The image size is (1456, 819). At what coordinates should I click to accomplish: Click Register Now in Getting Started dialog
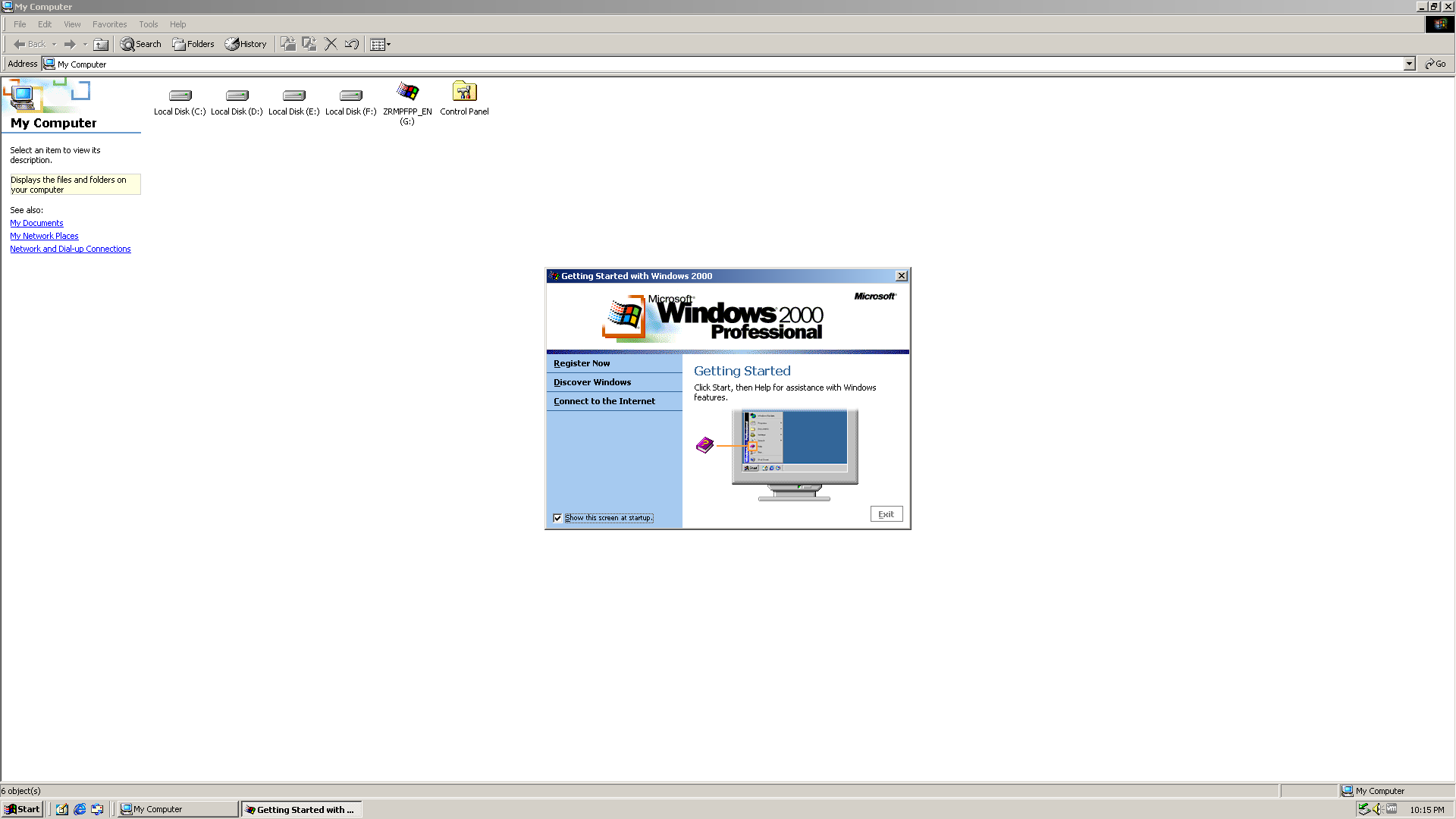582,363
